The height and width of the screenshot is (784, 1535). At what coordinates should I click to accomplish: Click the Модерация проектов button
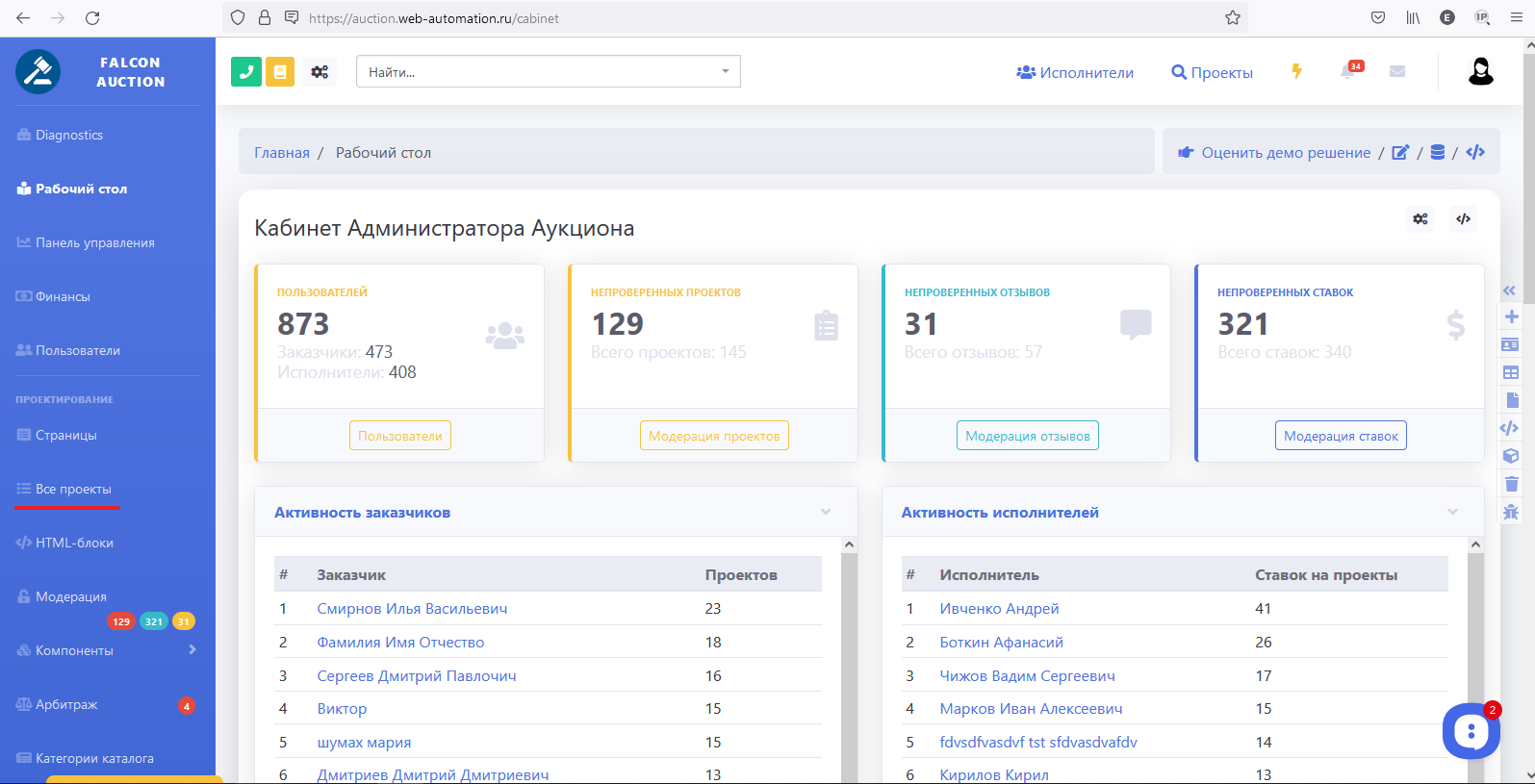[714, 436]
